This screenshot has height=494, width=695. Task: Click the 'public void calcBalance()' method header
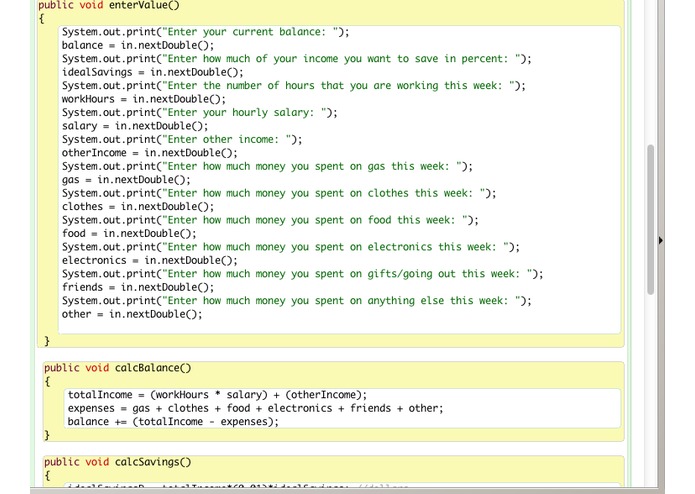[117, 368]
